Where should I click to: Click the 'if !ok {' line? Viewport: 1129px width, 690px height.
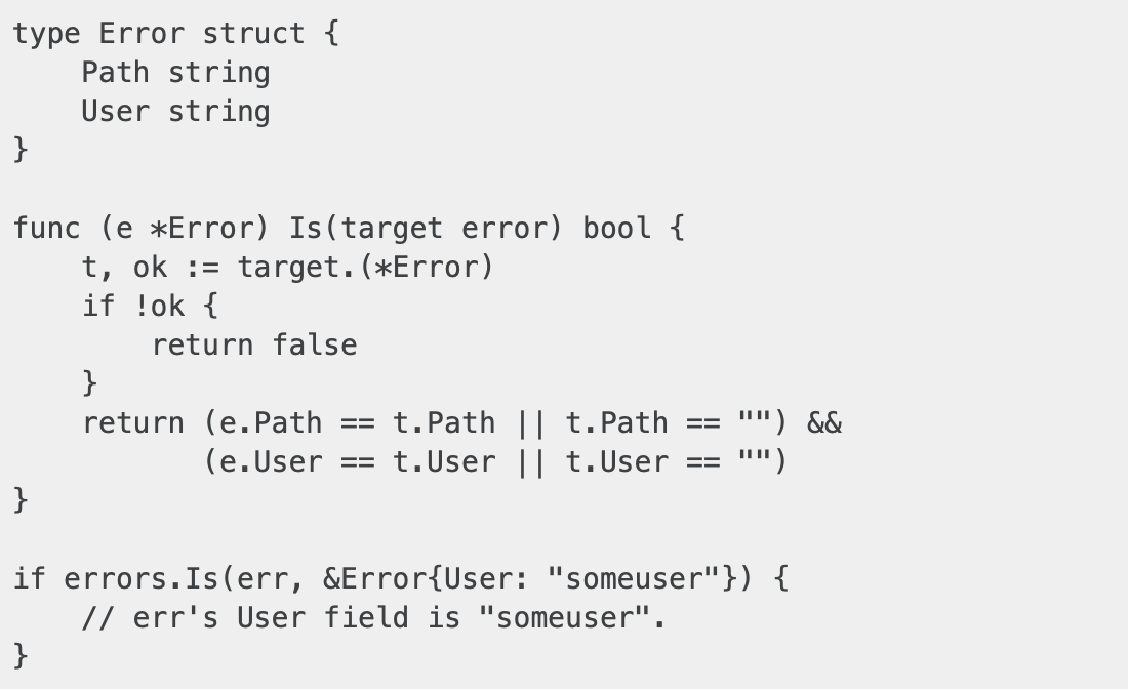(x=150, y=306)
